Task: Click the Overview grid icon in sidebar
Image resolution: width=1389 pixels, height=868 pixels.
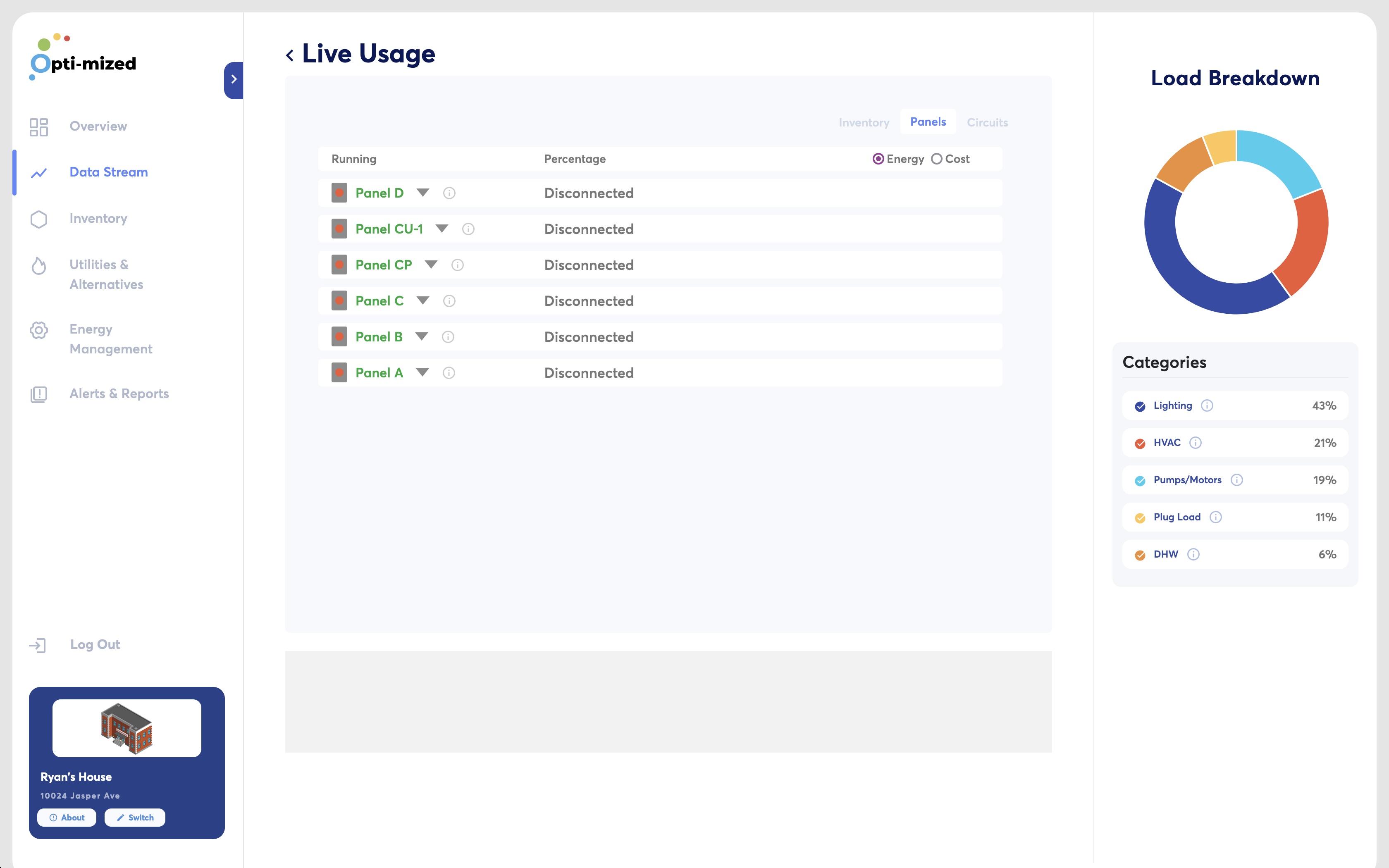Action: click(x=38, y=127)
